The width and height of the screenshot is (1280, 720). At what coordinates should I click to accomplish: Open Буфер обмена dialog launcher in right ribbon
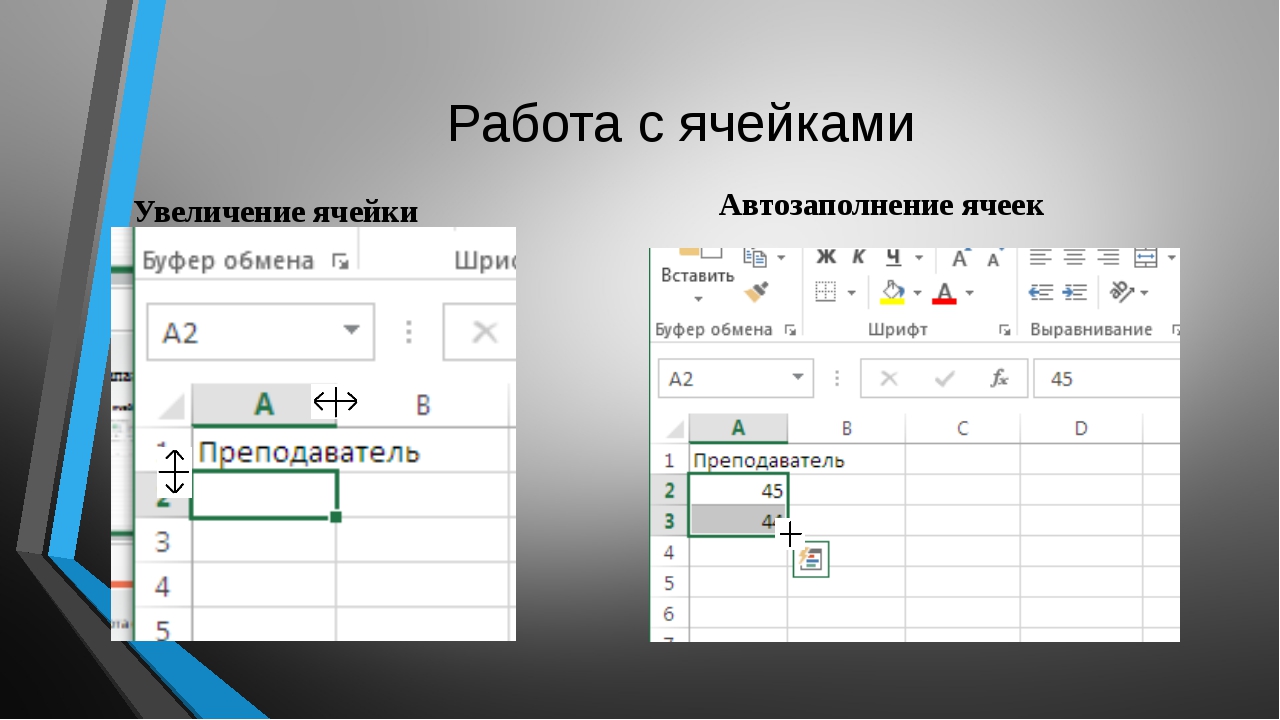(790, 329)
